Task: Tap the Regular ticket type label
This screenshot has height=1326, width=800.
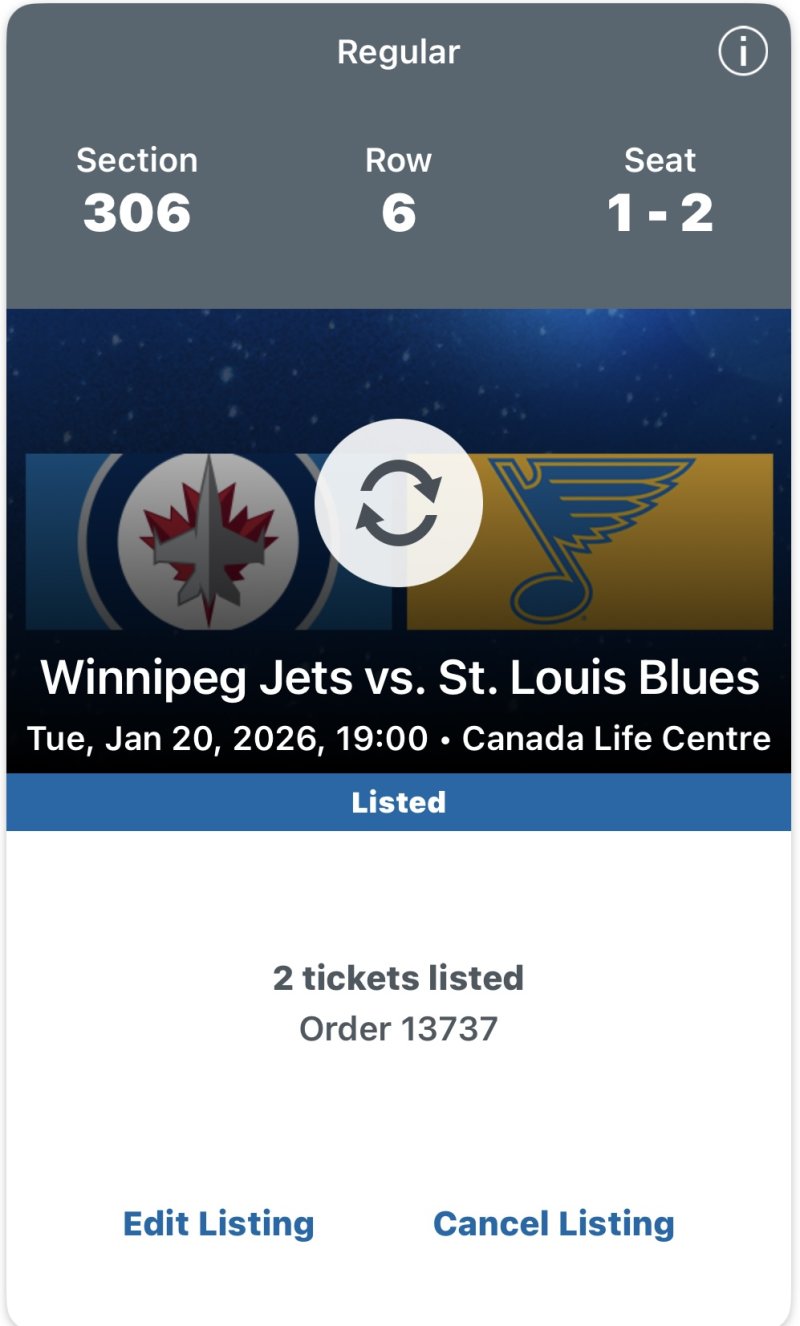Action: (x=399, y=52)
